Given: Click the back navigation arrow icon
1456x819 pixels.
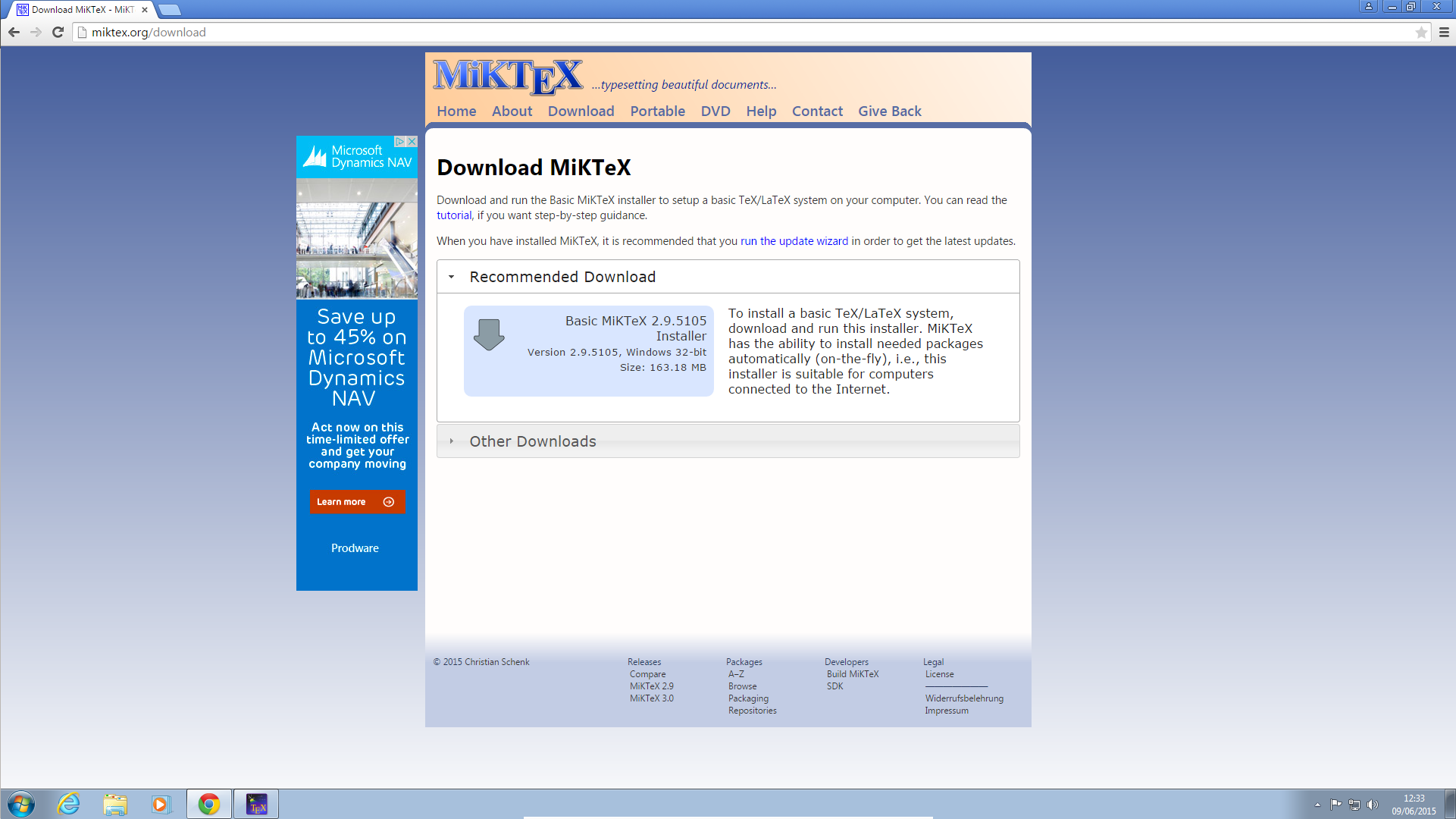Looking at the screenshot, I should (x=15, y=32).
